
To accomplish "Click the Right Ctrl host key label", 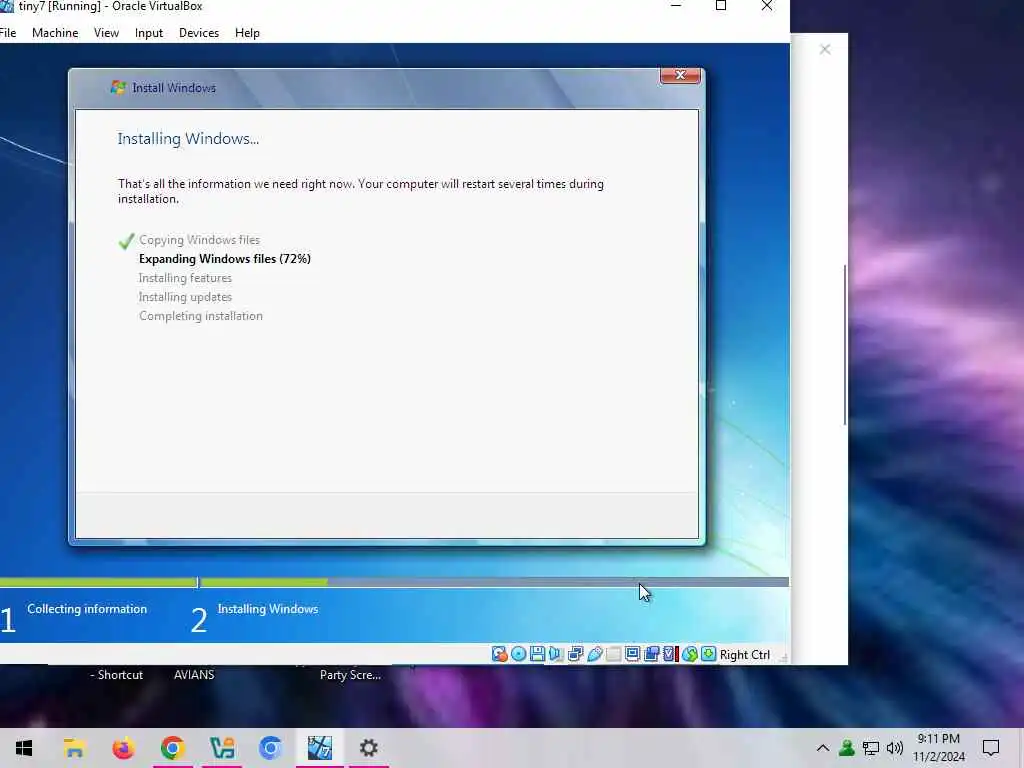I will coord(744,655).
